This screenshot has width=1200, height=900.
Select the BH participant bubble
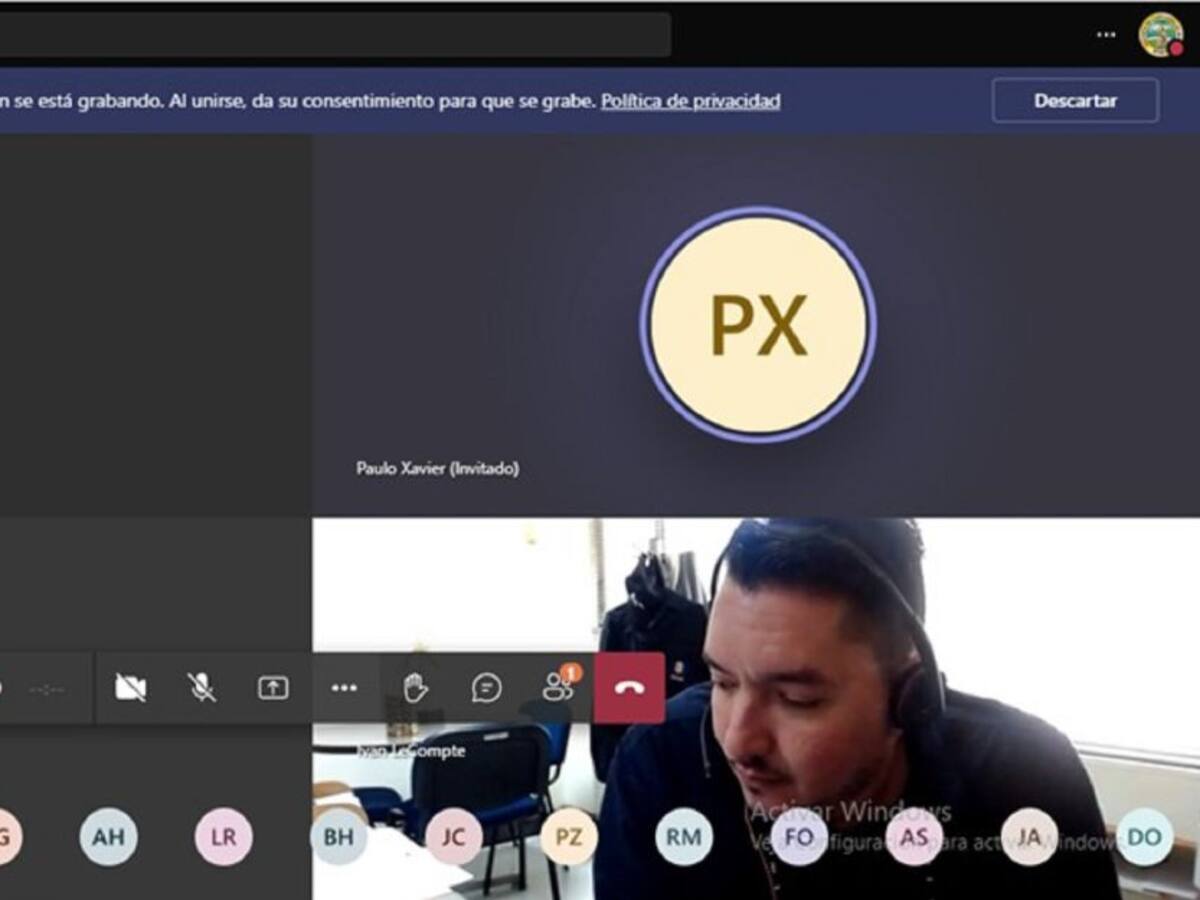pyautogui.click(x=338, y=837)
